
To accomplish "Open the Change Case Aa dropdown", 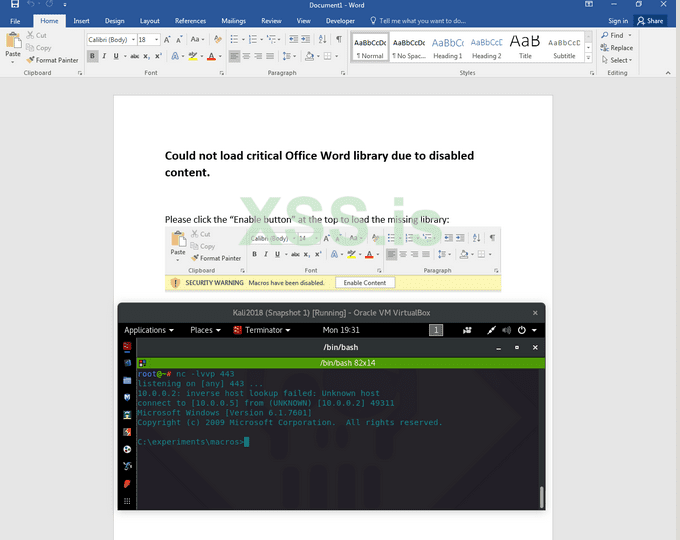I will (197, 39).
